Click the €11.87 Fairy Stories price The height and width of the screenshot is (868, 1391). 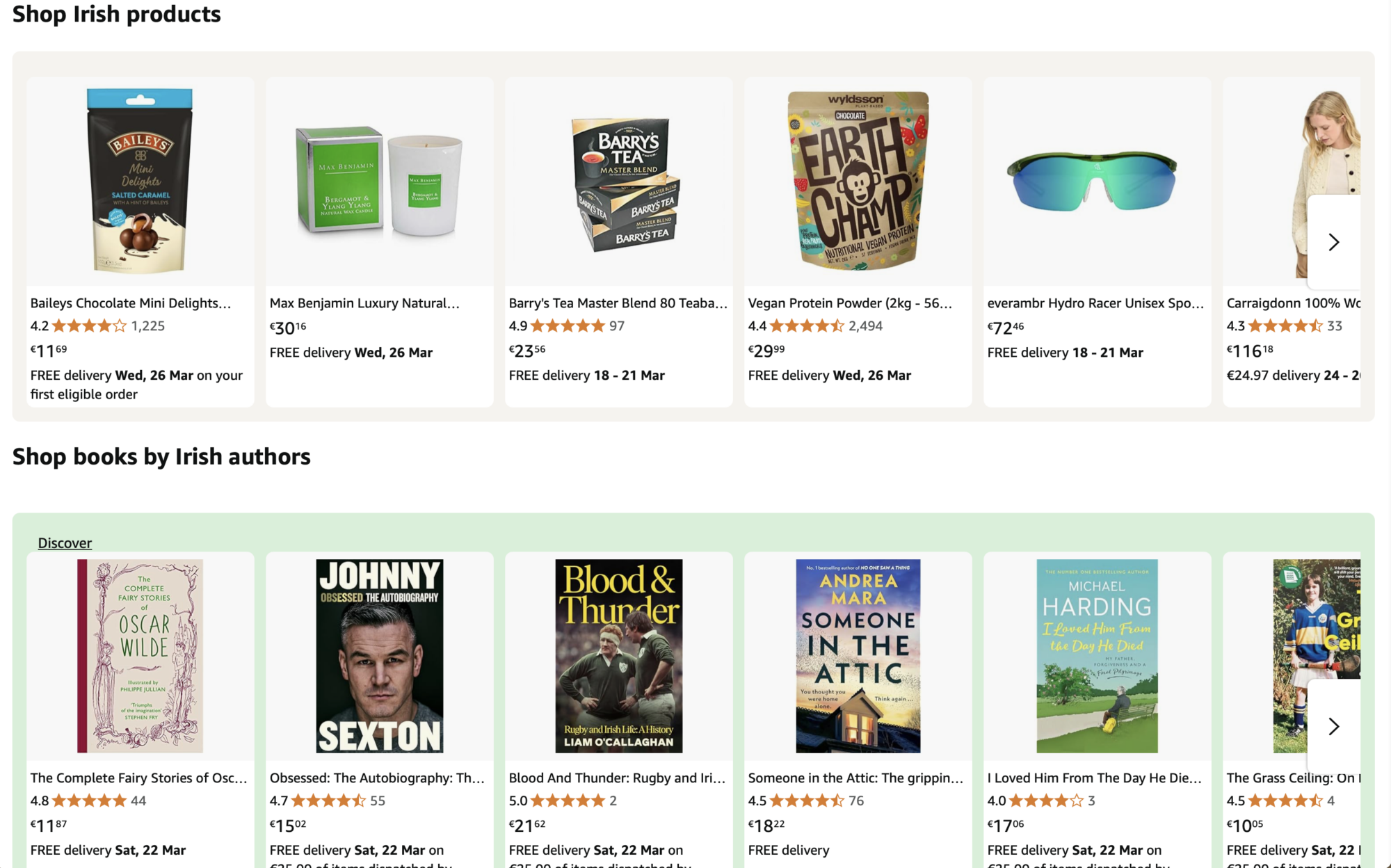pos(49,825)
